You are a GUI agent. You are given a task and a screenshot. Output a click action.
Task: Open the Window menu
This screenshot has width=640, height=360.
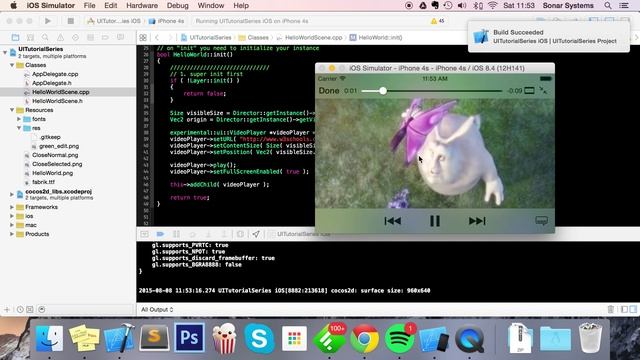(211, 6)
